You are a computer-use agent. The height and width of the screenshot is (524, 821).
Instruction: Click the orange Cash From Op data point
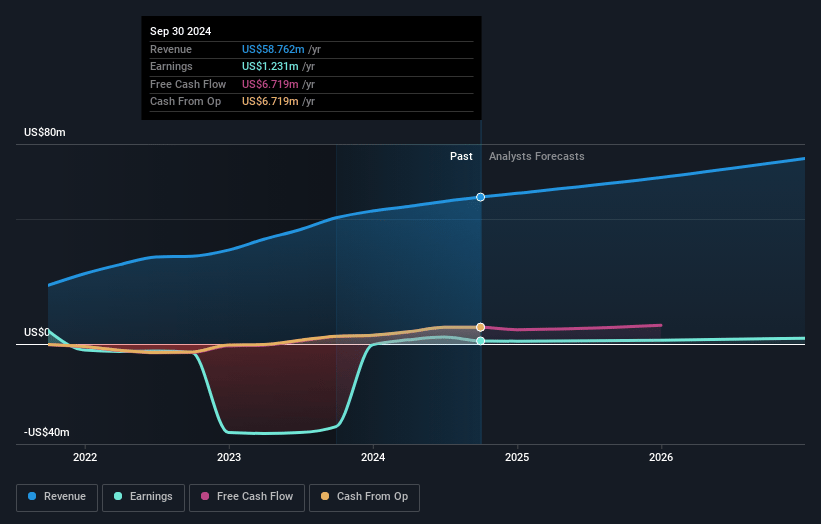481,327
